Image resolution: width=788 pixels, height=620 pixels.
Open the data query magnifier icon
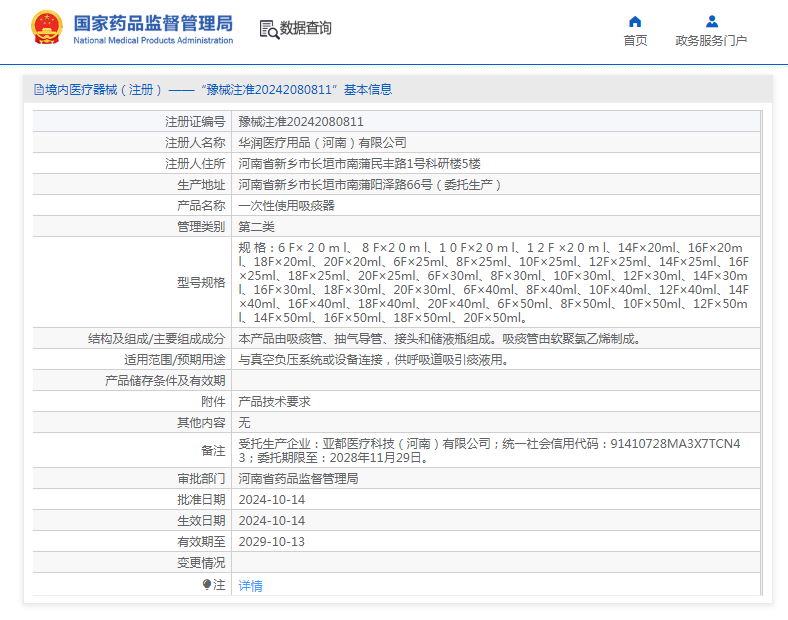tap(269, 29)
